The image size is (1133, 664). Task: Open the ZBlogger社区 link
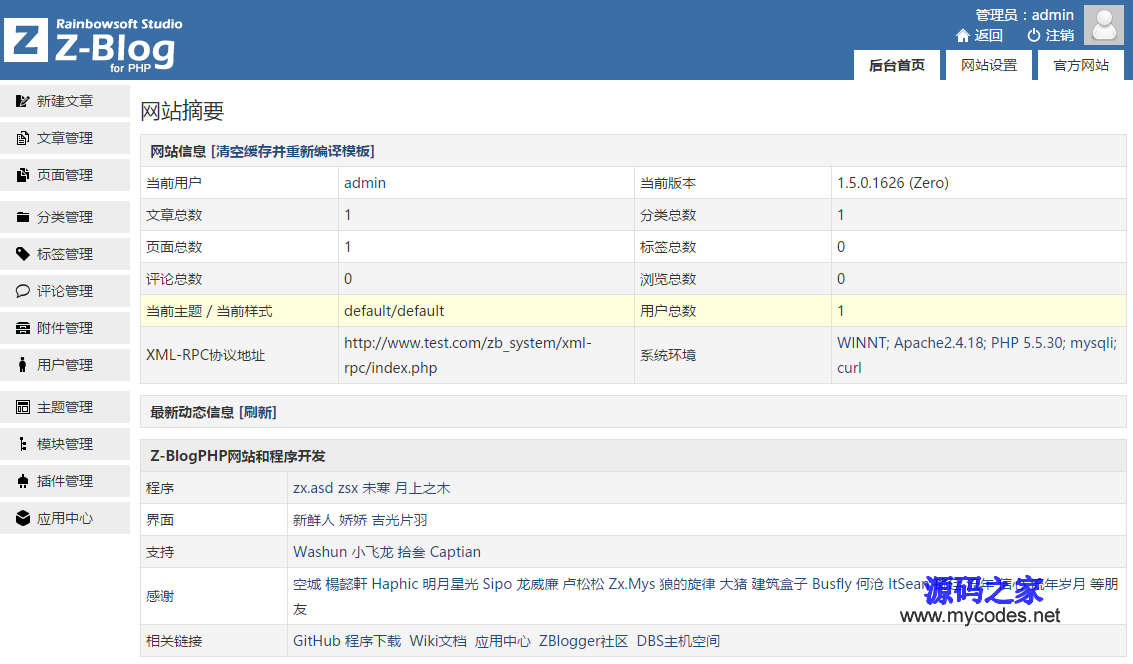click(584, 641)
